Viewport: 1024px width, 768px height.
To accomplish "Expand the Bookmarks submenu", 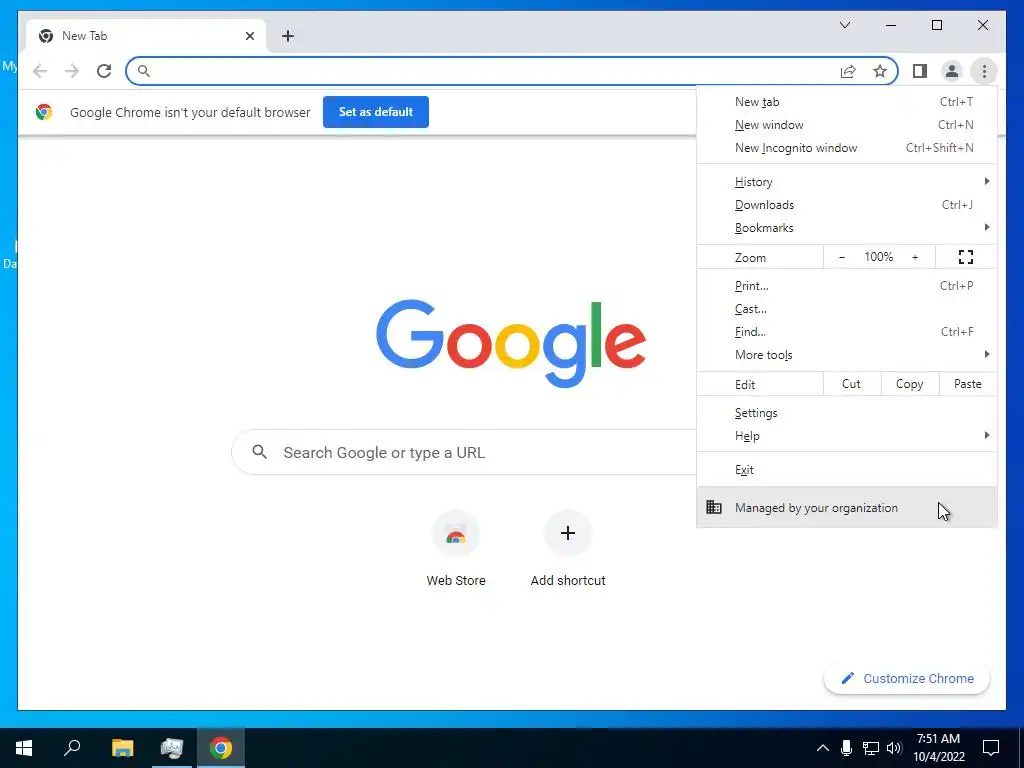I will pos(846,228).
